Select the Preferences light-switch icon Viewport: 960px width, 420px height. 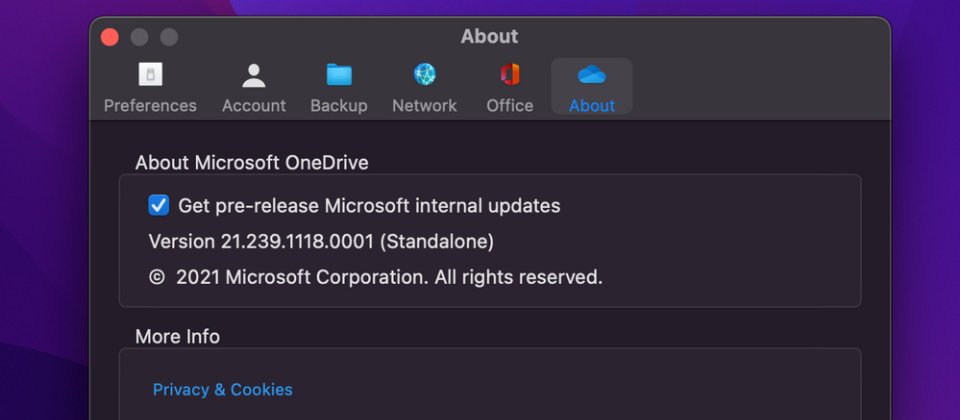pos(150,75)
